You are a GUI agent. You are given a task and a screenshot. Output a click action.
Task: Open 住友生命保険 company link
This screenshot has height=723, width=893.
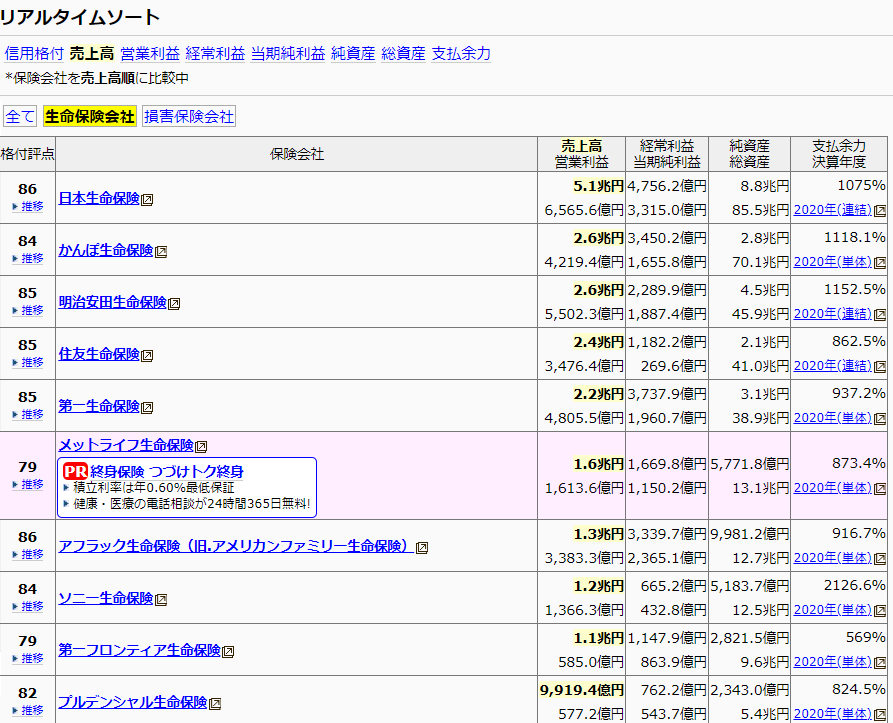coord(99,354)
